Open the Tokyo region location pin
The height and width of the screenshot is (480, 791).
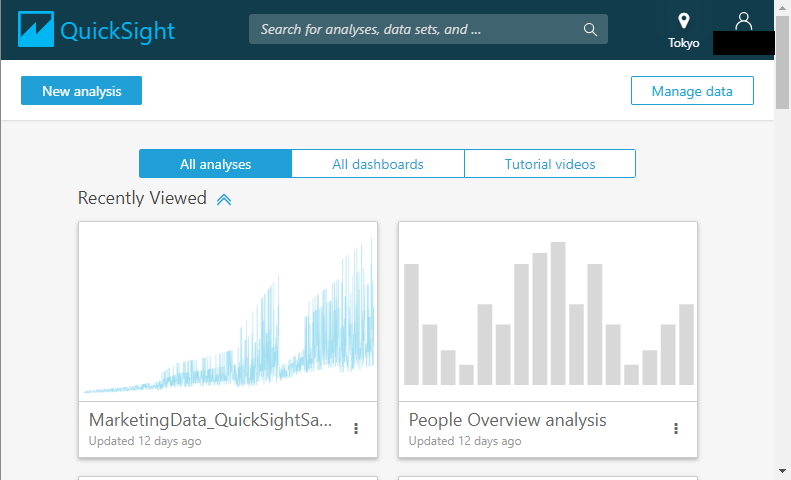[684, 21]
